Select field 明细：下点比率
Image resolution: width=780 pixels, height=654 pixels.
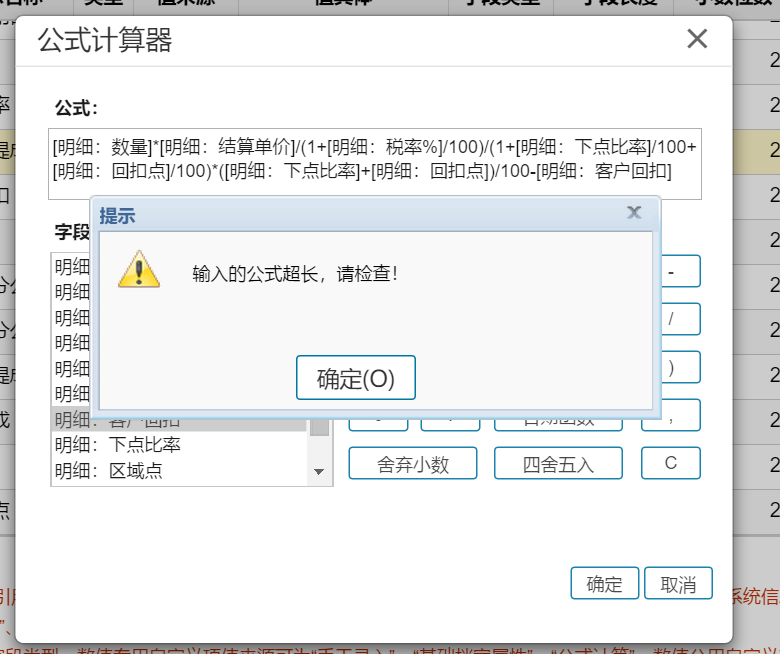click(x=180, y=445)
